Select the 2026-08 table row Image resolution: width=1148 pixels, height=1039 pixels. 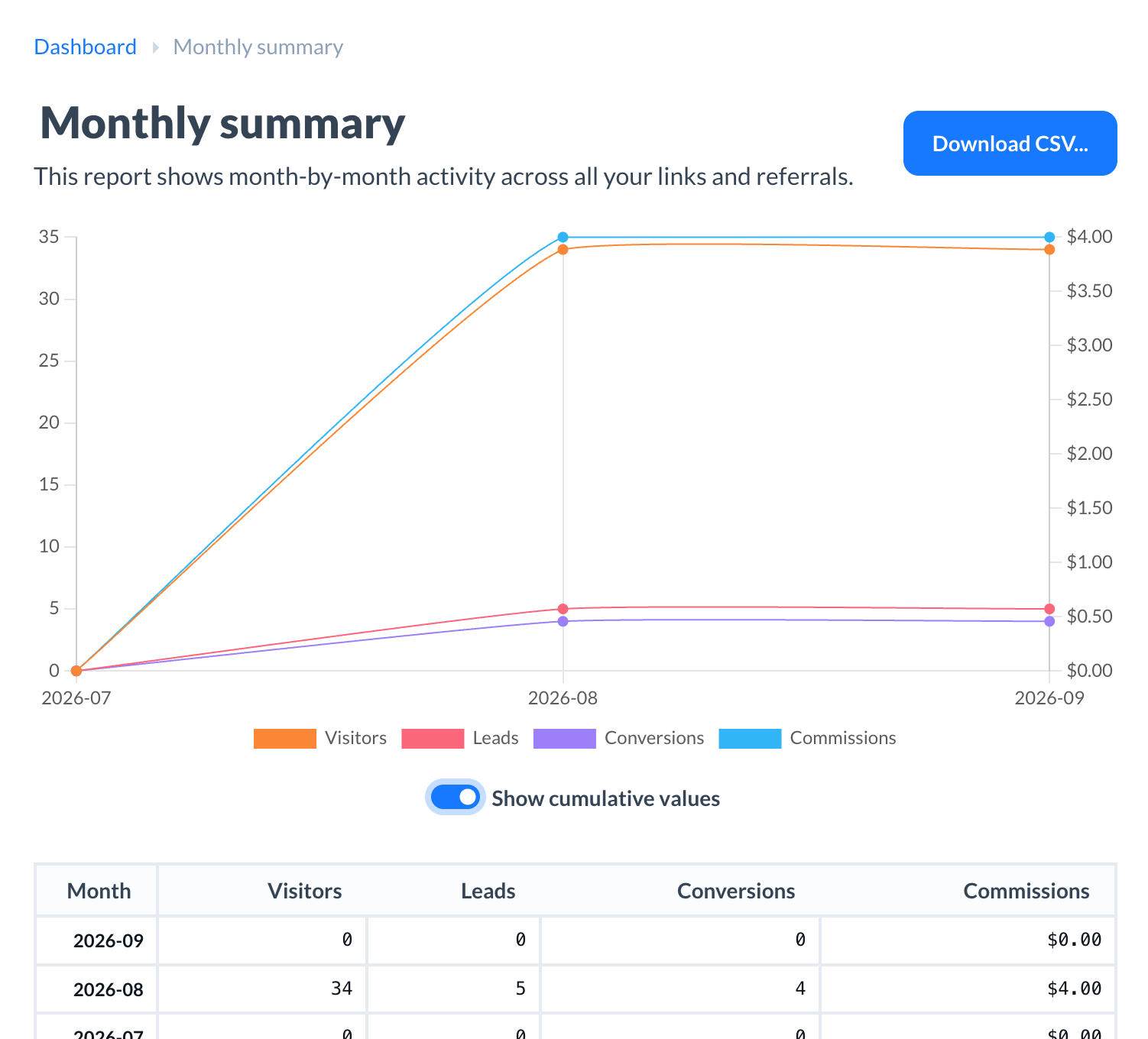tap(576, 989)
